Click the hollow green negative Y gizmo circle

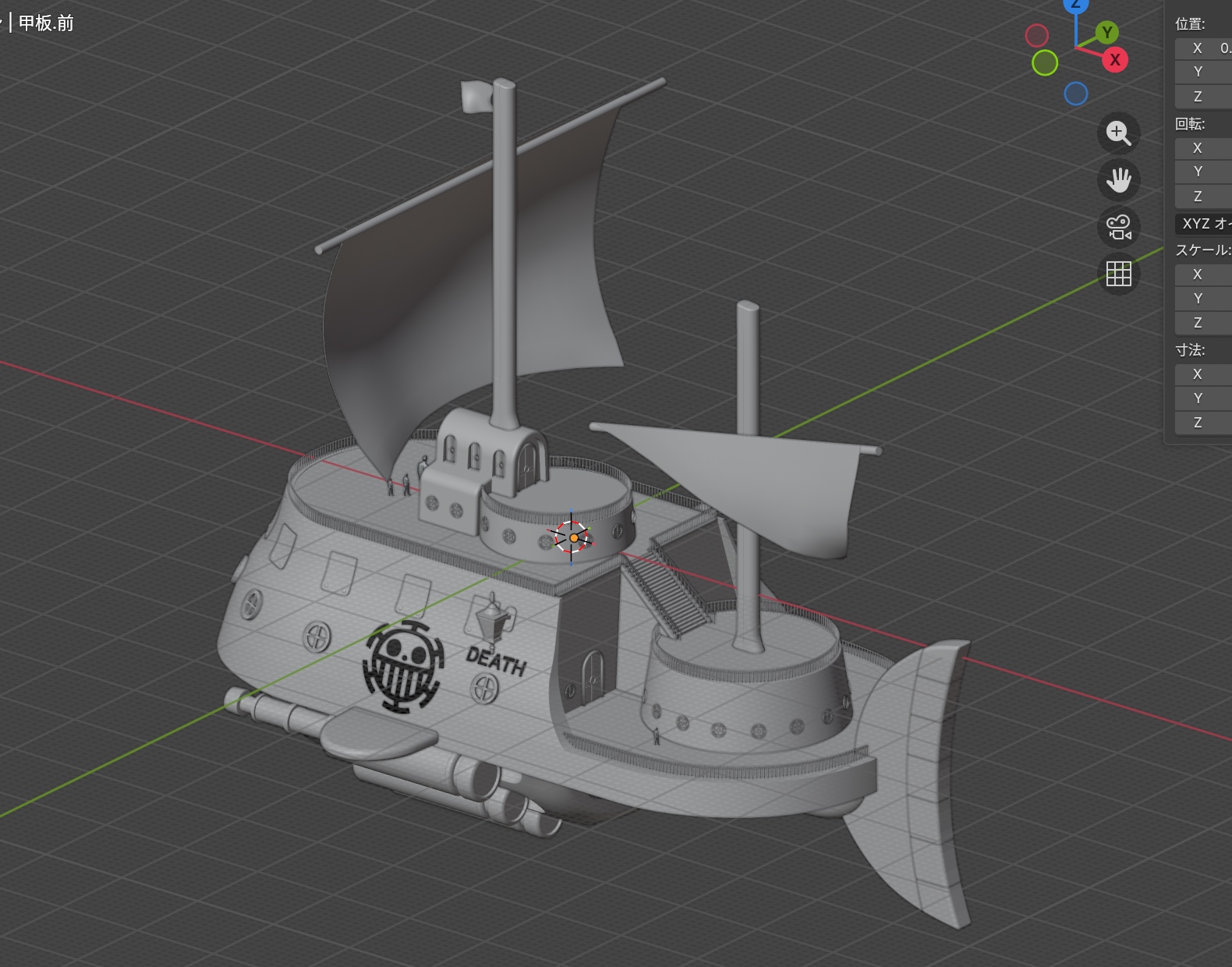(1045, 62)
